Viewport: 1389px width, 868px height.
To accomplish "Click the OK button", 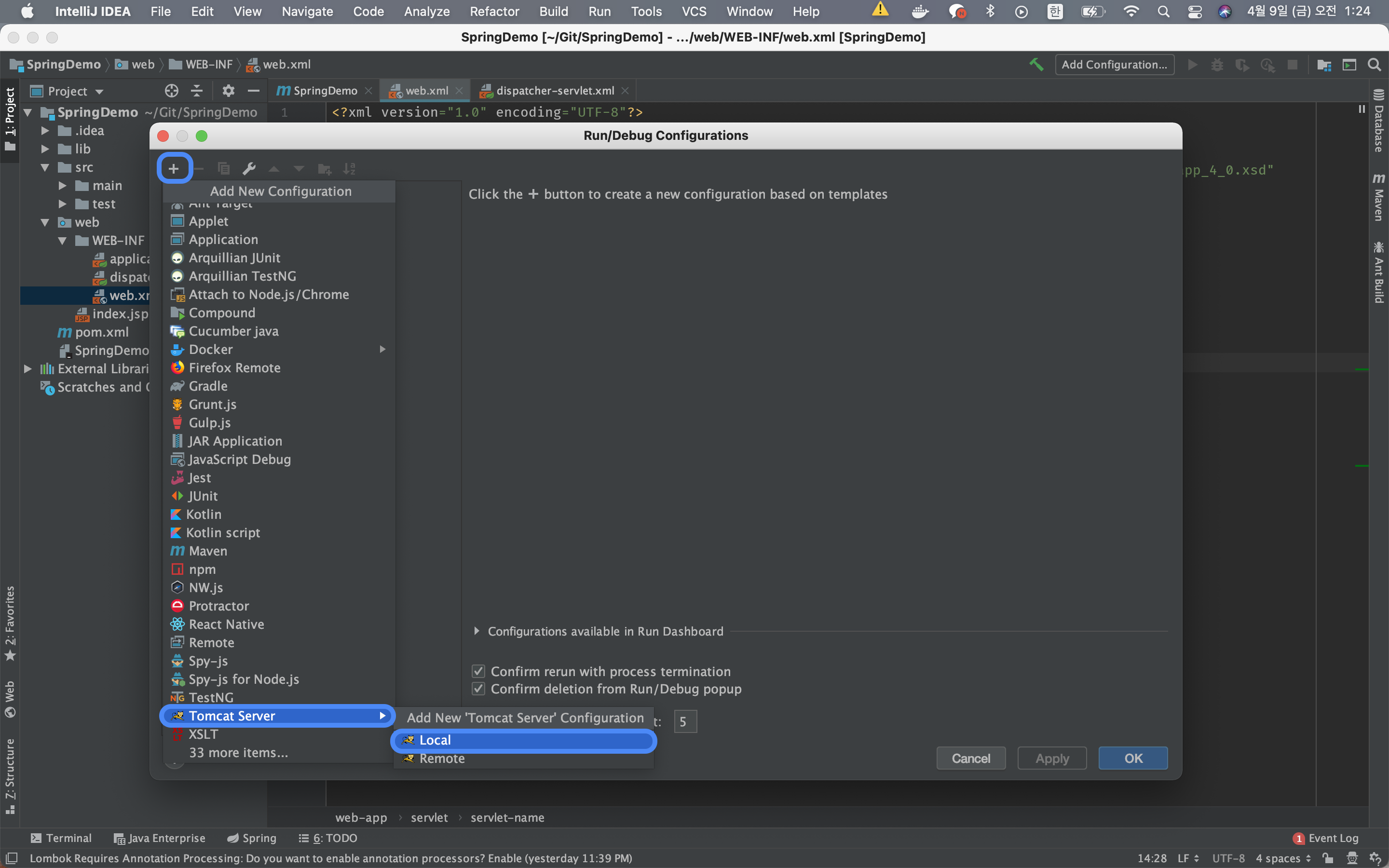I will (x=1132, y=758).
